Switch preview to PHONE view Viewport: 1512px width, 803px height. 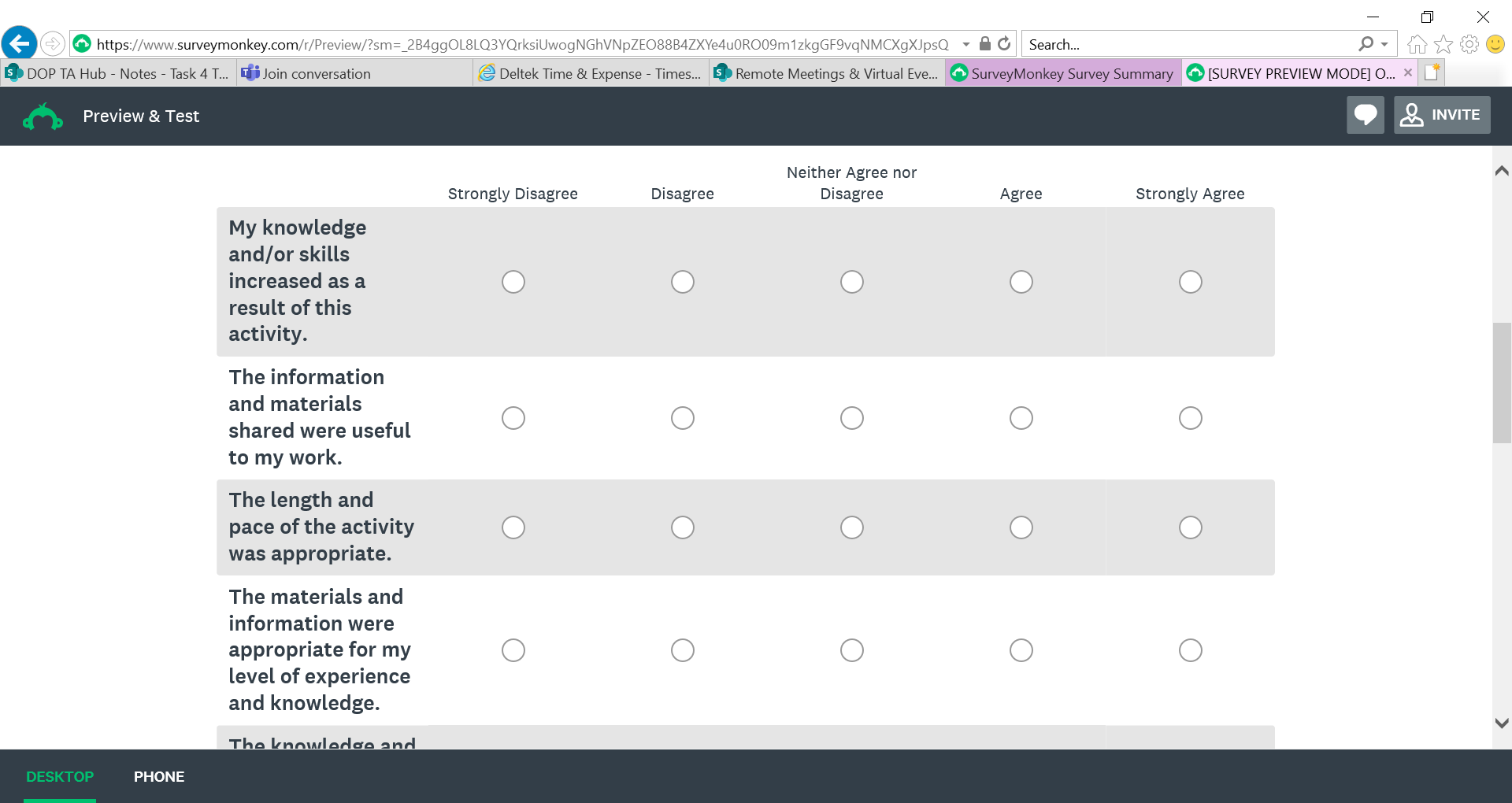pos(159,777)
